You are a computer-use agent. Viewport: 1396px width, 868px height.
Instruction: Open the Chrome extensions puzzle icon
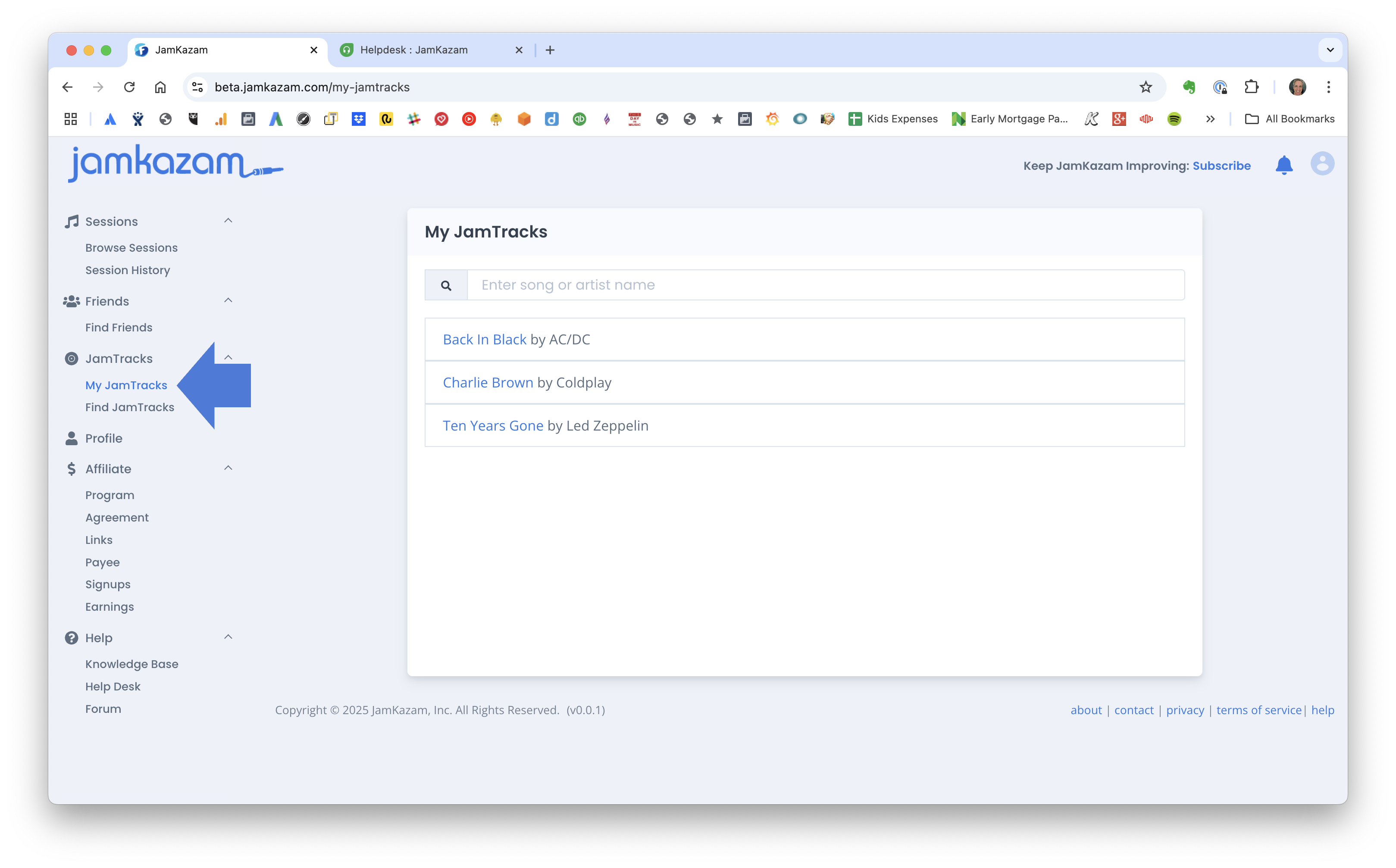click(x=1251, y=87)
